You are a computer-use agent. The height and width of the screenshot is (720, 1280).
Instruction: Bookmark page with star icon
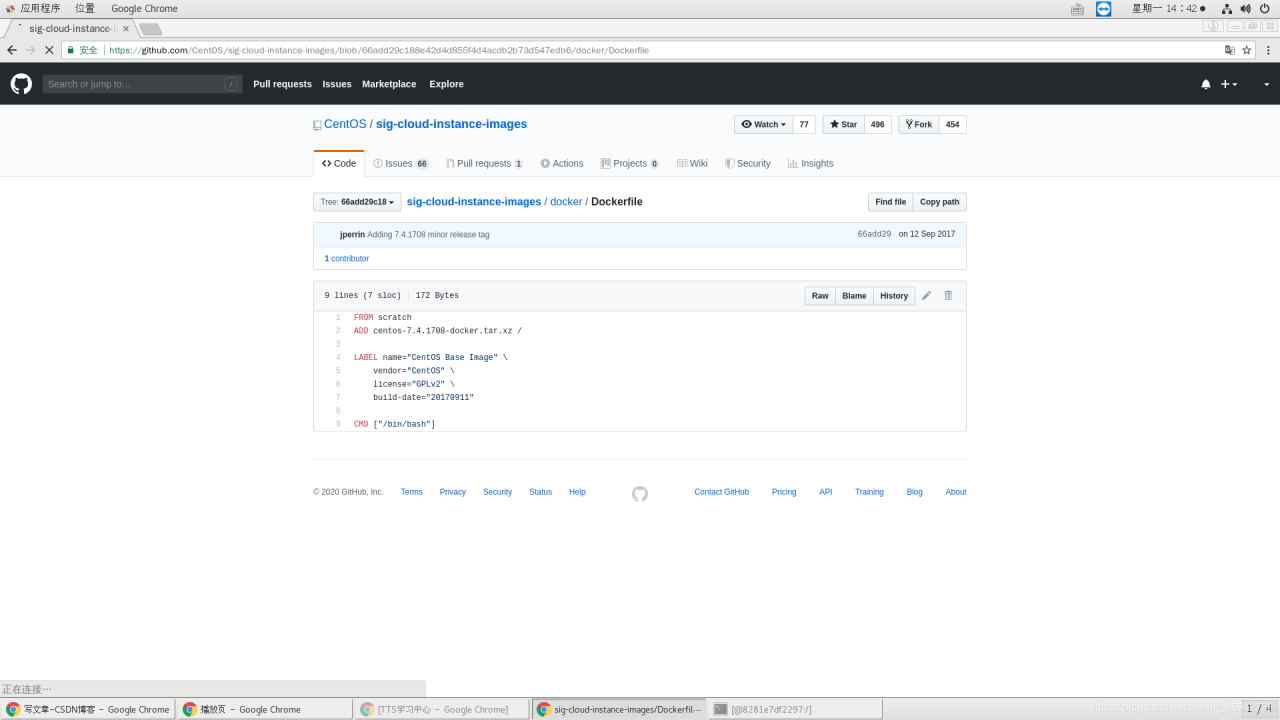tap(1247, 50)
